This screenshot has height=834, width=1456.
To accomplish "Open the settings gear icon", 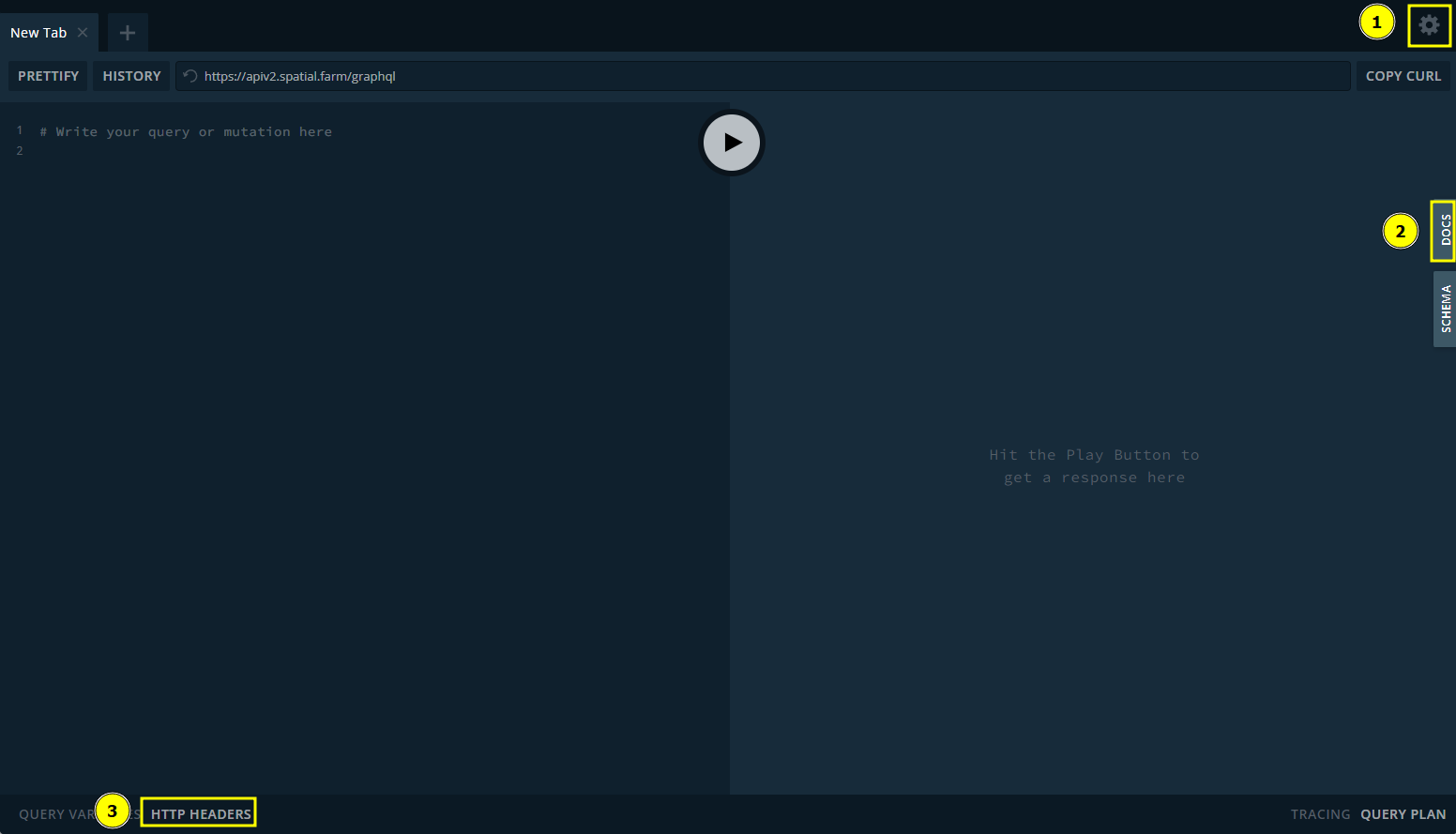I will (1429, 25).
